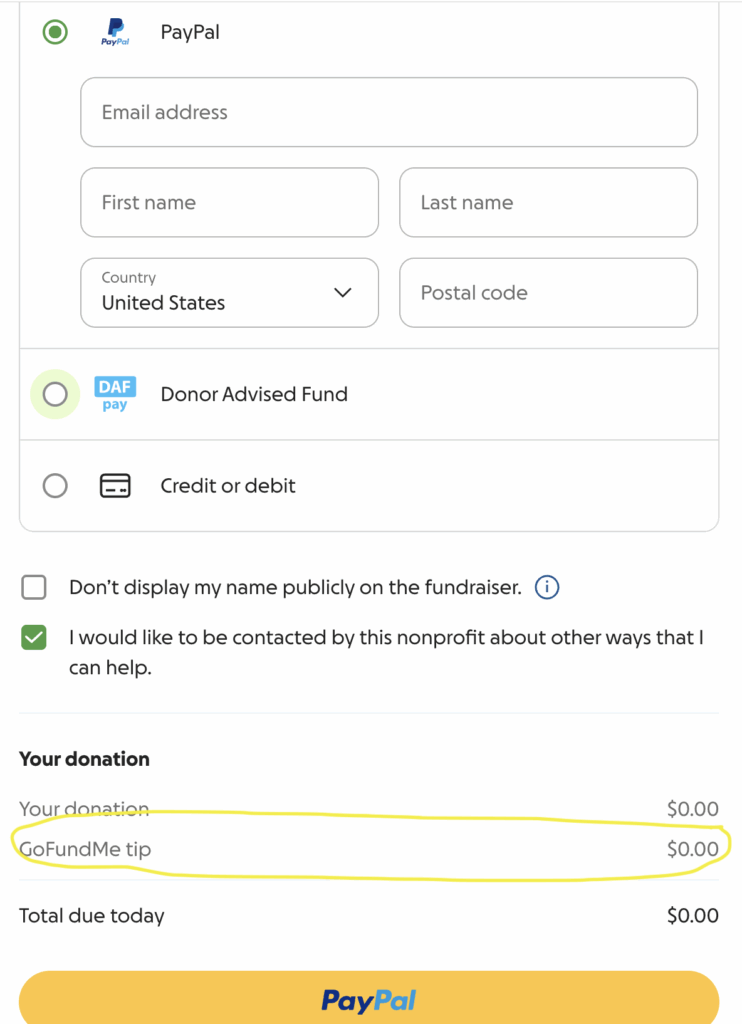Viewport: 742px width, 1024px height.
Task: Click the PayPal logo icon
Action: 115,32
